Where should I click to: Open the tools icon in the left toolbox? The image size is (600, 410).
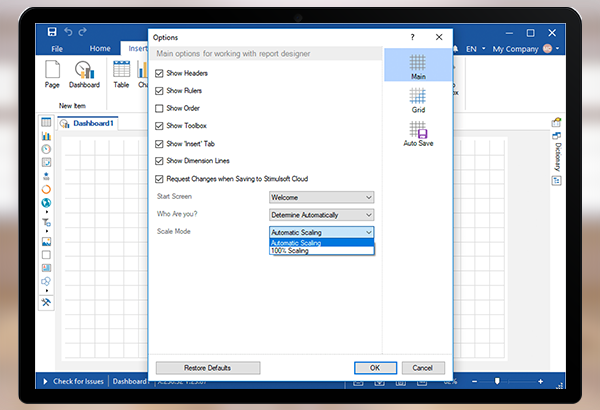tap(46, 302)
